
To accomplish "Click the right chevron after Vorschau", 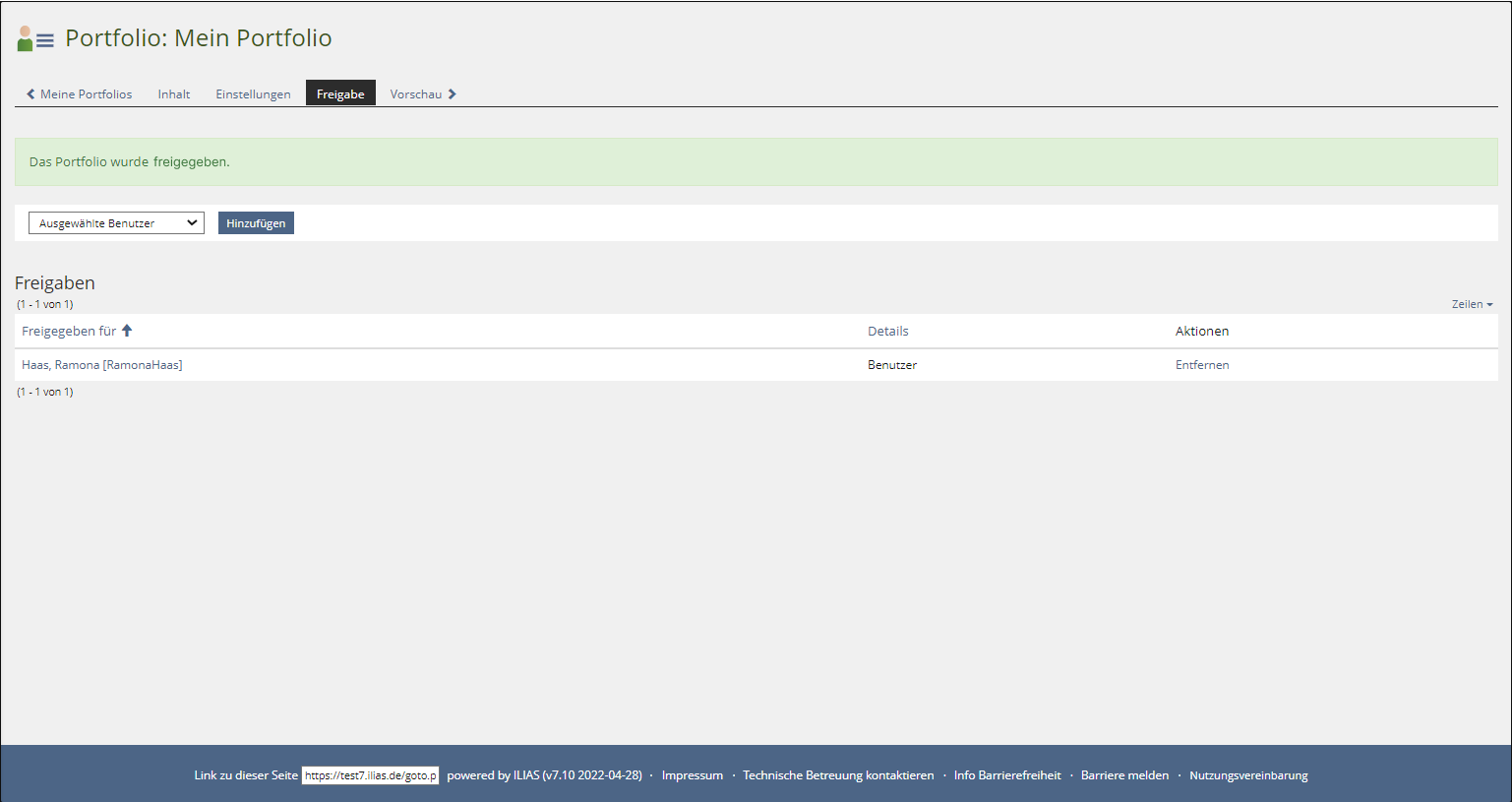I will click(x=453, y=94).
